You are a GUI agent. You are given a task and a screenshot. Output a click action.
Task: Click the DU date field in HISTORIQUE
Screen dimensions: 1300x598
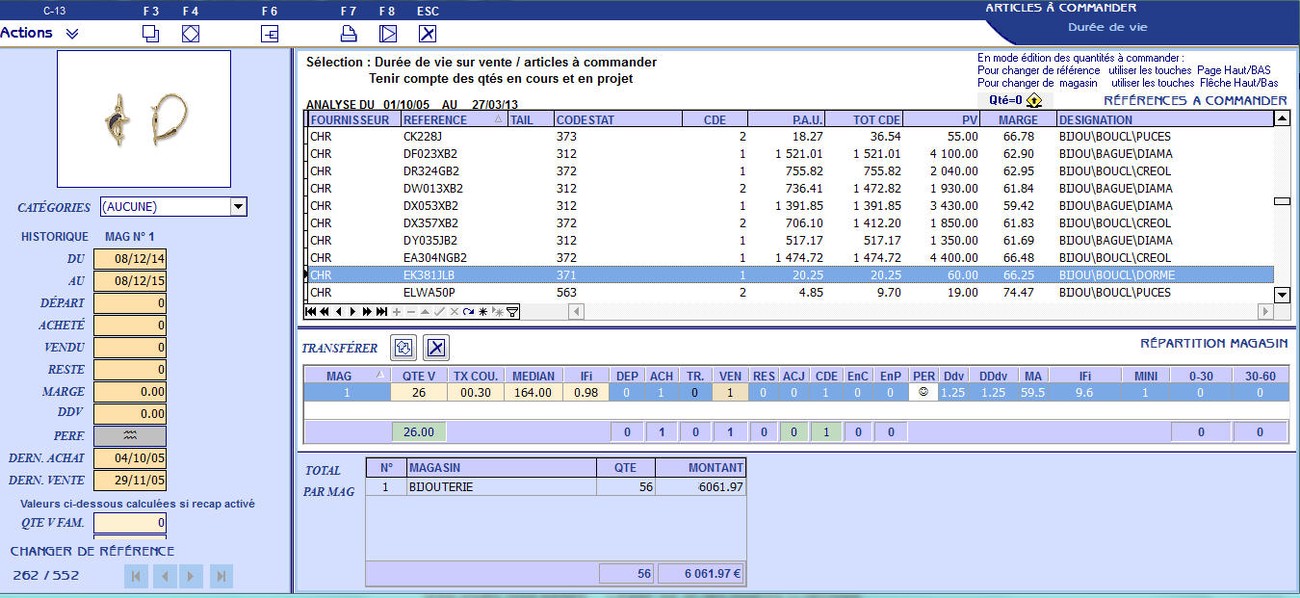[x=129, y=259]
